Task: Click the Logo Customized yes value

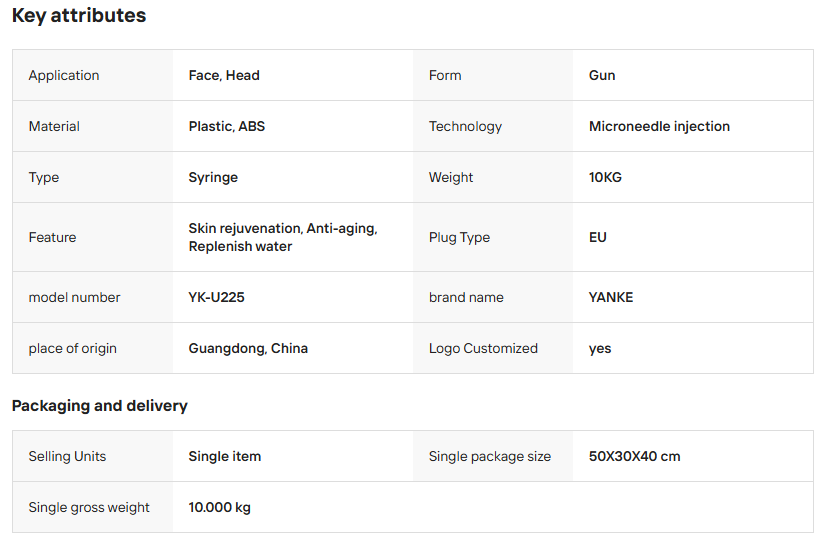Action: [600, 349]
